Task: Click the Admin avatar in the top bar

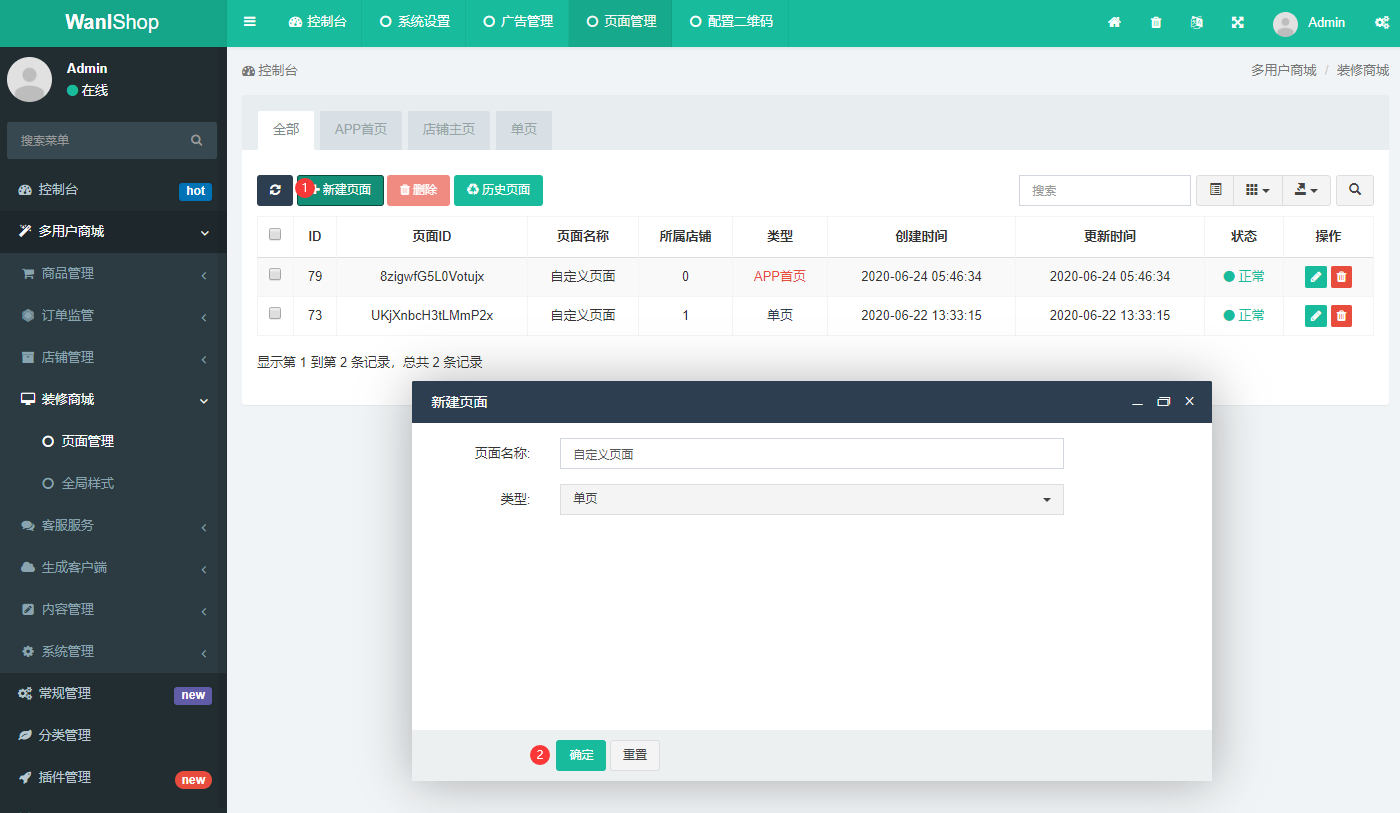Action: pyautogui.click(x=1285, y=23)
